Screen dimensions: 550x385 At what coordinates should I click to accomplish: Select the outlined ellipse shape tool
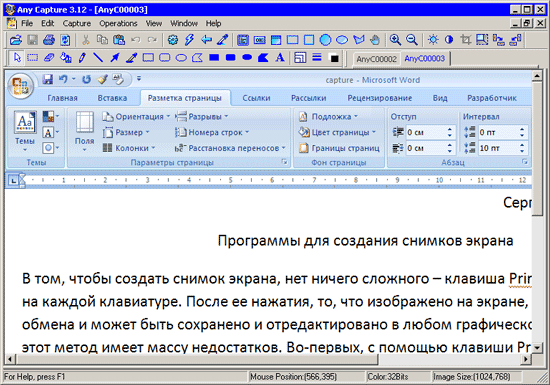click(x=181, y=58)
